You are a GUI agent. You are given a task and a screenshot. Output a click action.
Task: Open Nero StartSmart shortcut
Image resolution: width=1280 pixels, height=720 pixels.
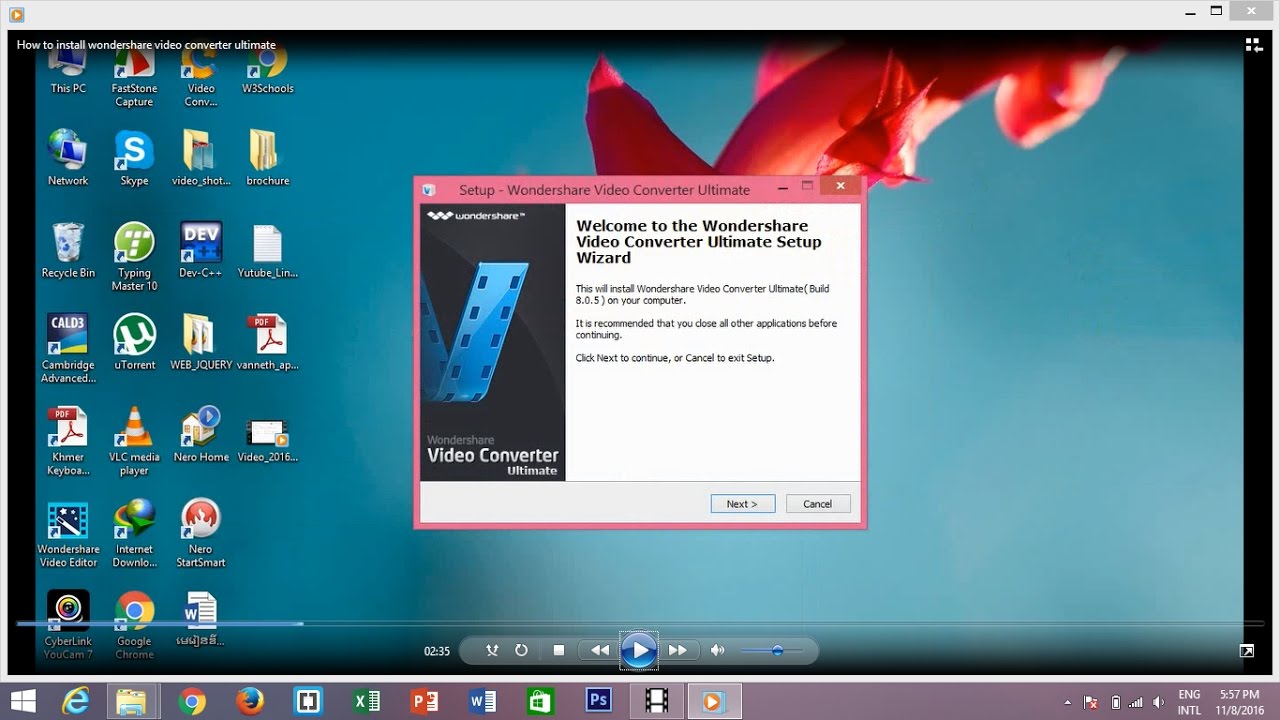201,534
